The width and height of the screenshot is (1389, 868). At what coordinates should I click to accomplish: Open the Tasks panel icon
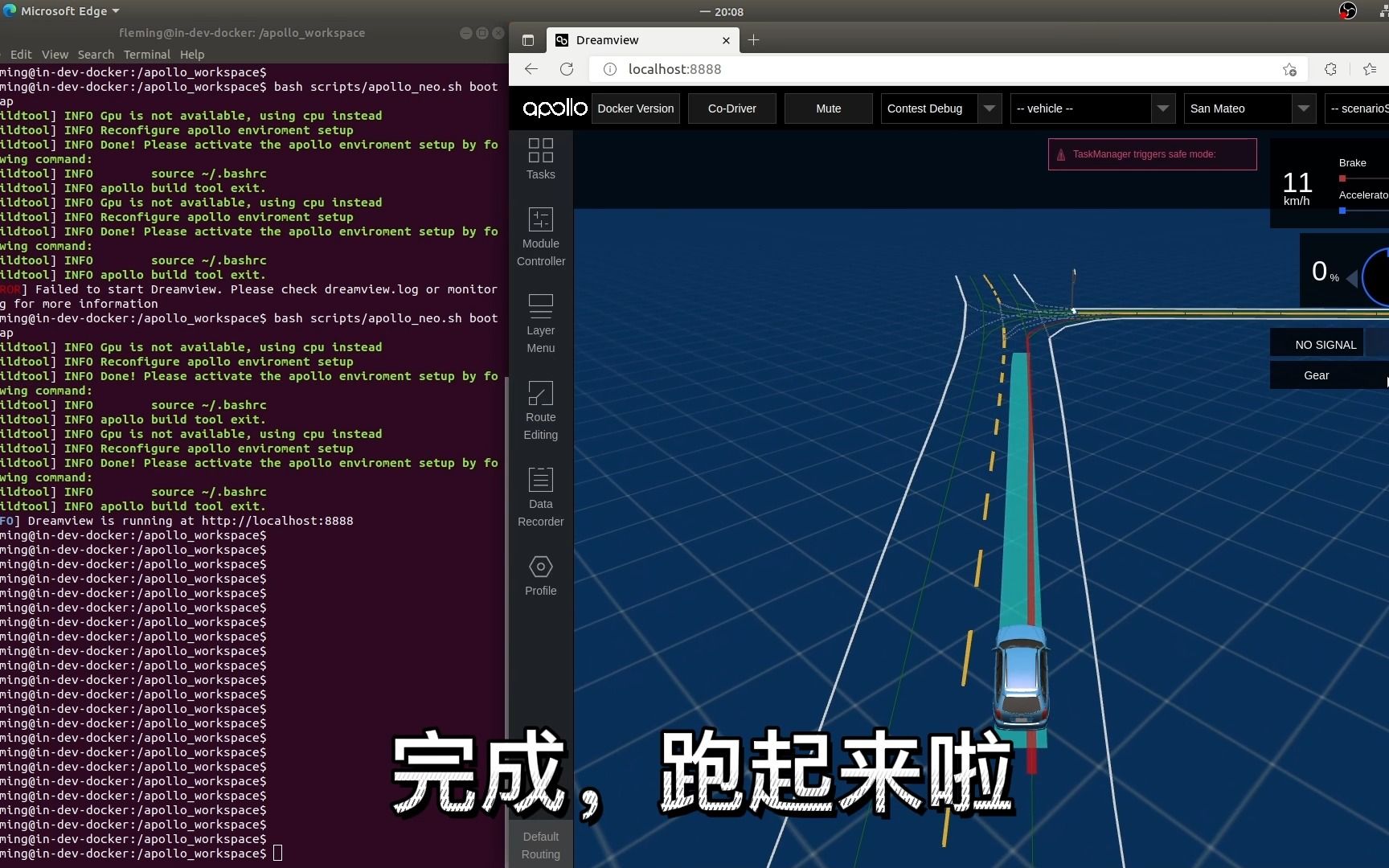[x=540, y=158]
